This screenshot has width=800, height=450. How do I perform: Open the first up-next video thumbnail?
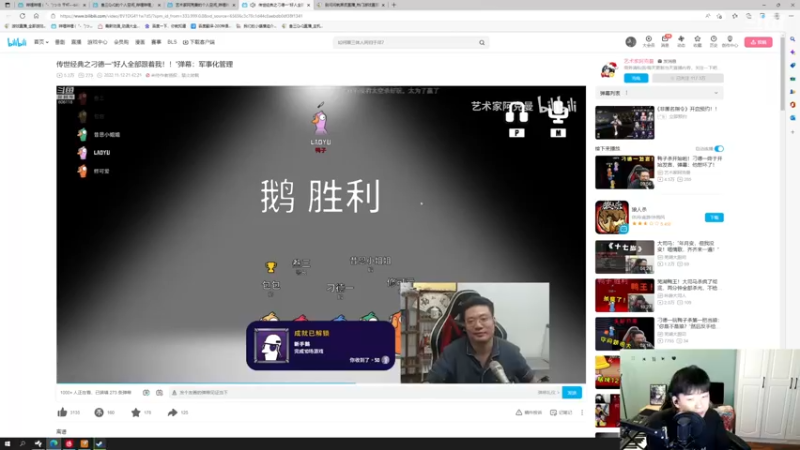pos(624,172)
